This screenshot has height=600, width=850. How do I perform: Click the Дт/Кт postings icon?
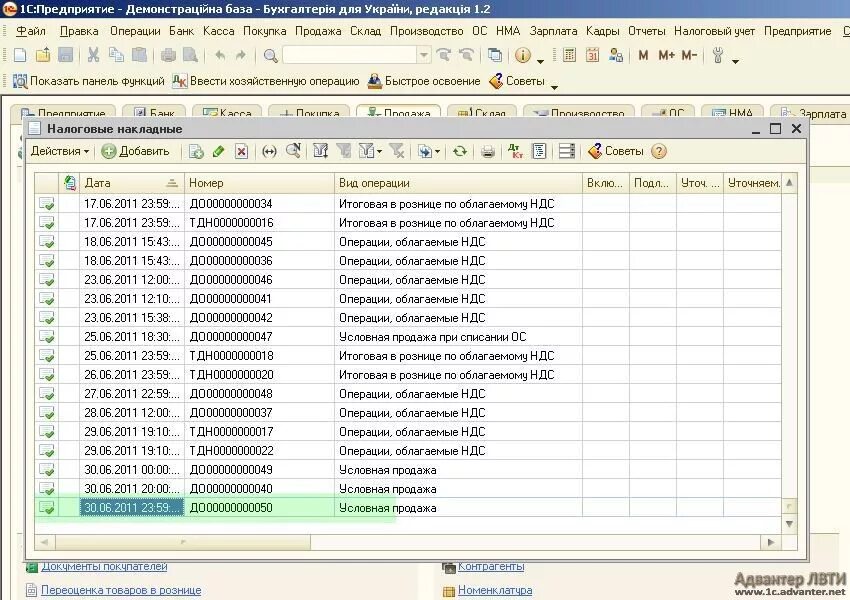click(516, 151)
